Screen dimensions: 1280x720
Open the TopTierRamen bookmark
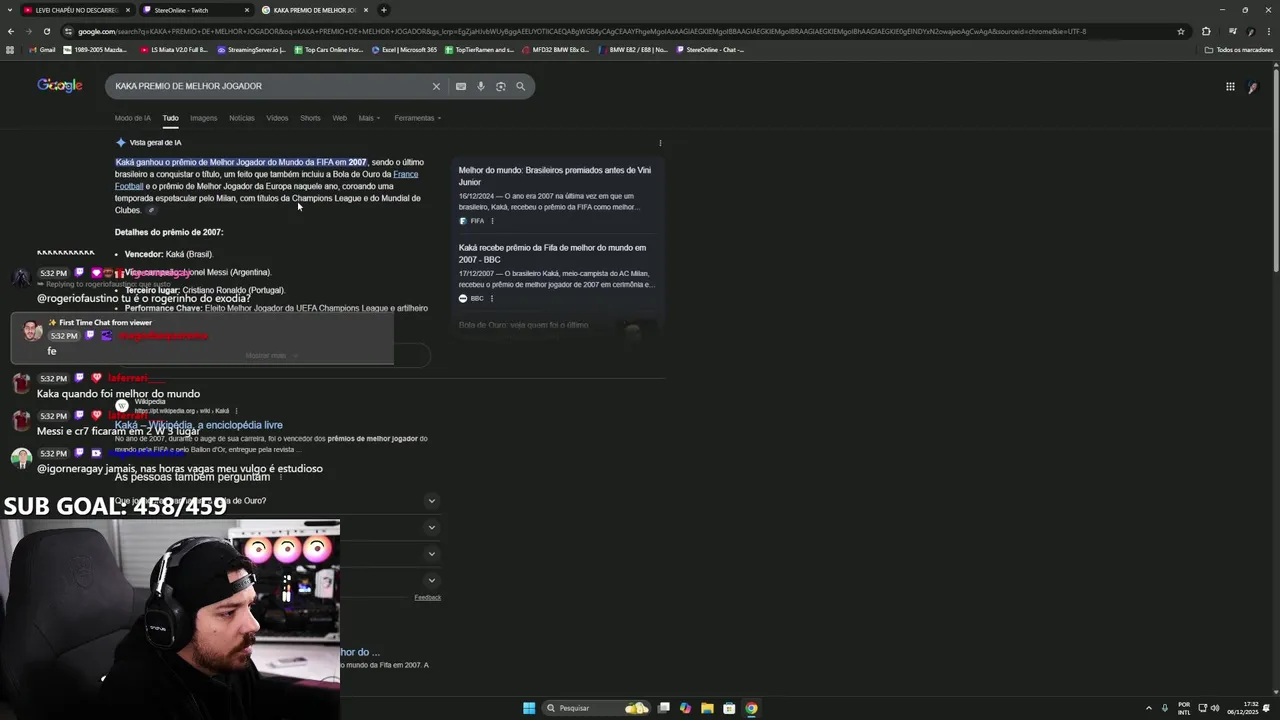coord(479,49)
